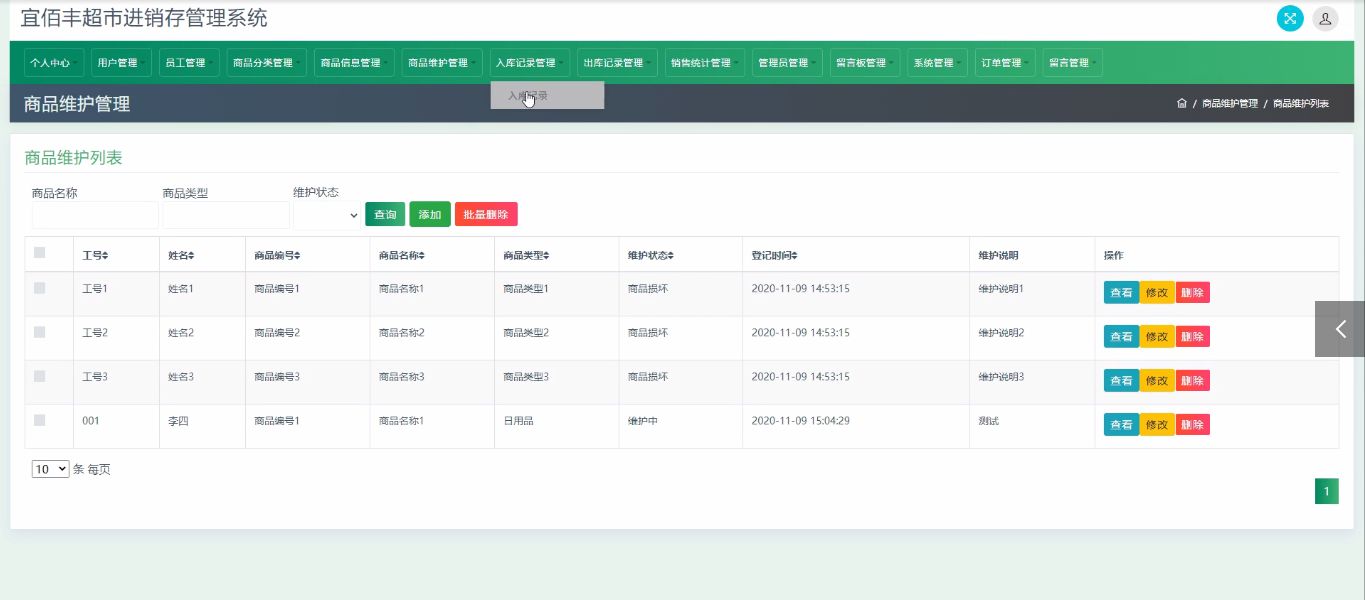Screen dimensions: 1365x600
Task: Expand the 入库记录管理 menu
Action: click(530, 63)
